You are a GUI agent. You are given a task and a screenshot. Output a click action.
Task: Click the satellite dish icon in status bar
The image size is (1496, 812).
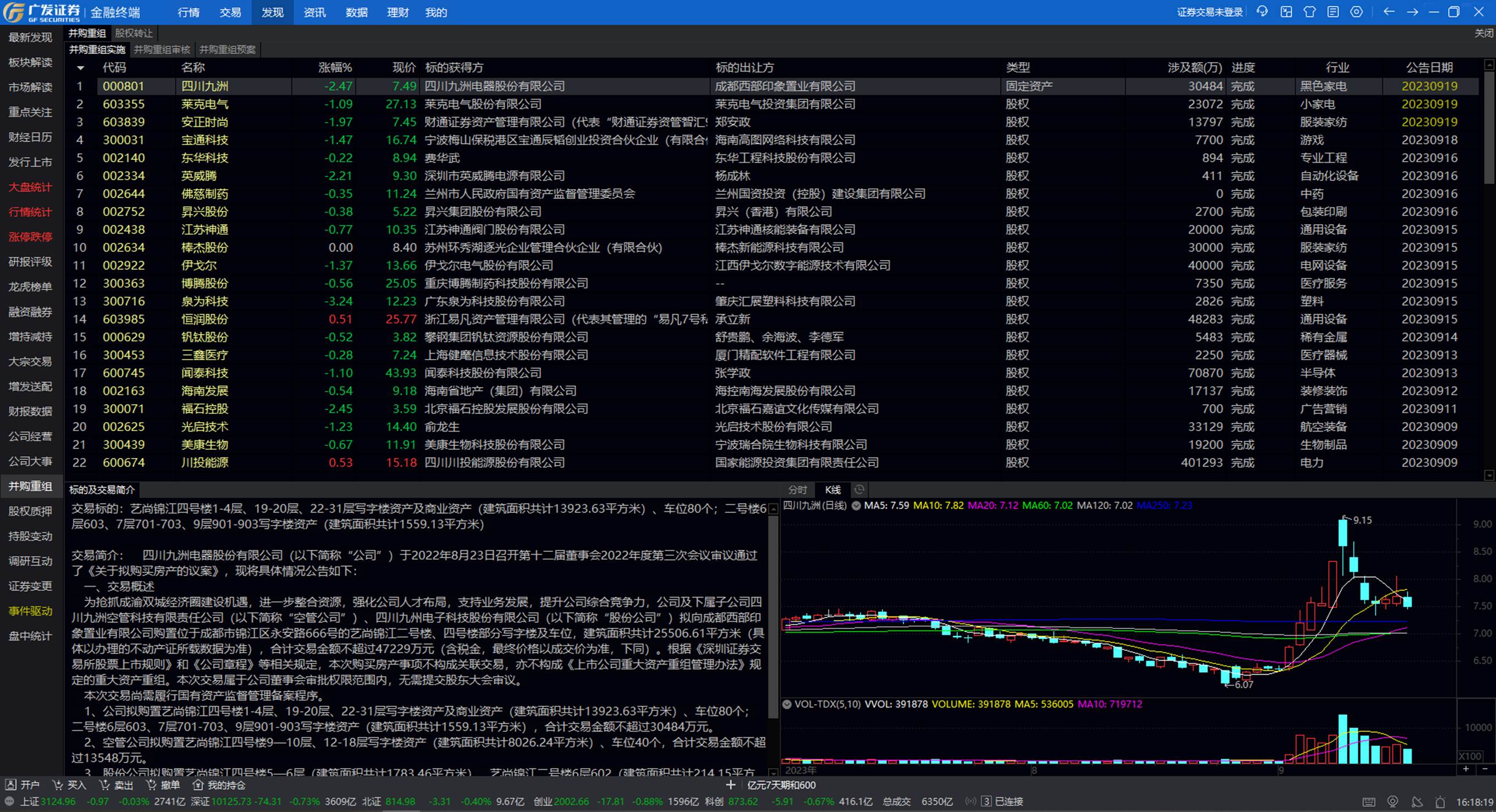point(1417,802)
